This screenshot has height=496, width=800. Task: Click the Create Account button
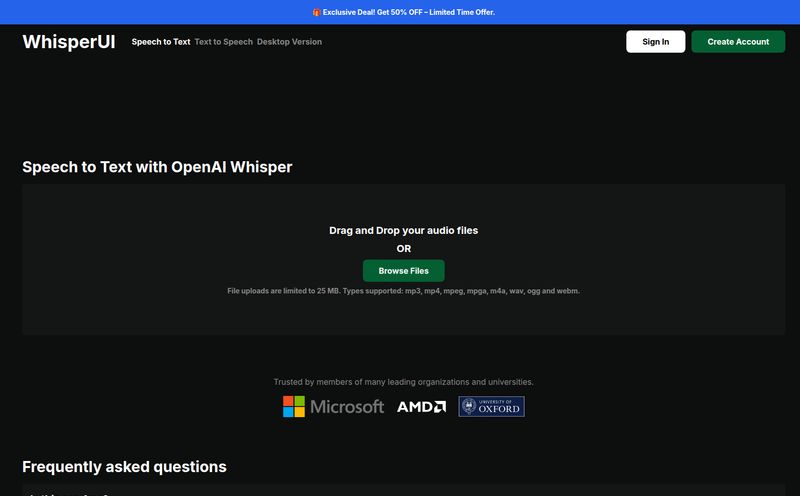738,42
